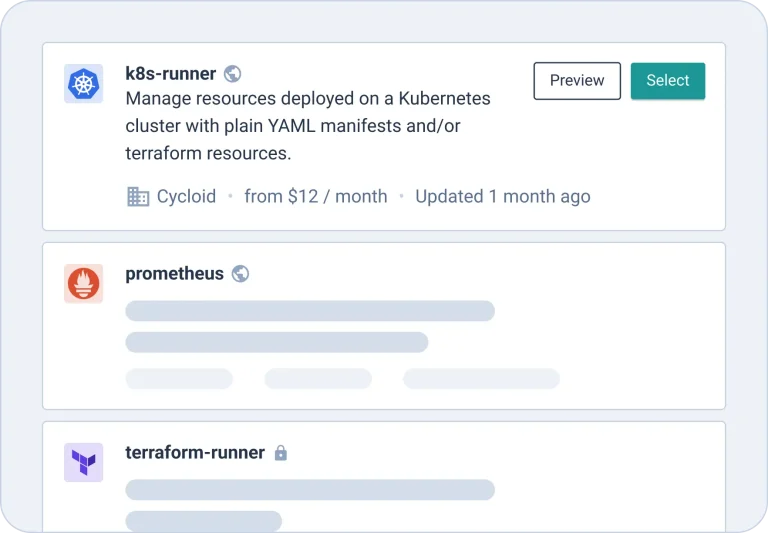Image resolution: width=768 pixels, height=533 pixels.
Task: Open the prometheus stack title
Action: 174,273
